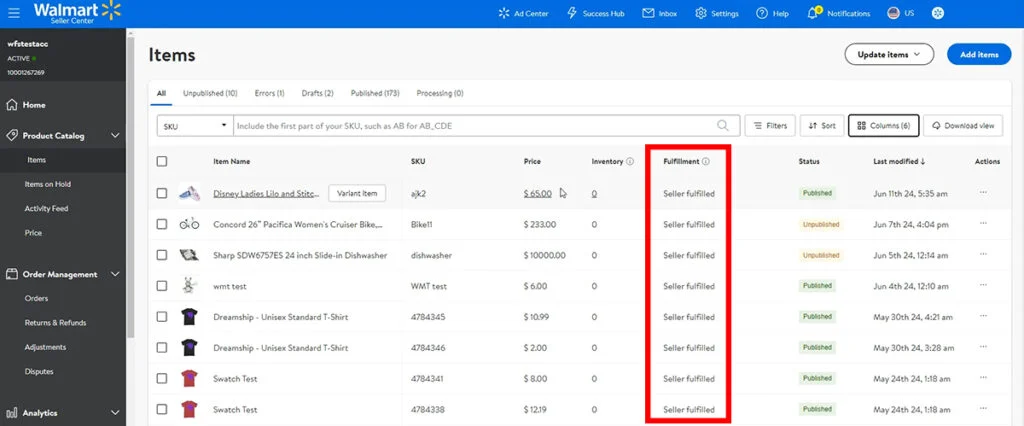View Notifications bell
This screenshot has height=426, width=1024.
pos(839,13)
